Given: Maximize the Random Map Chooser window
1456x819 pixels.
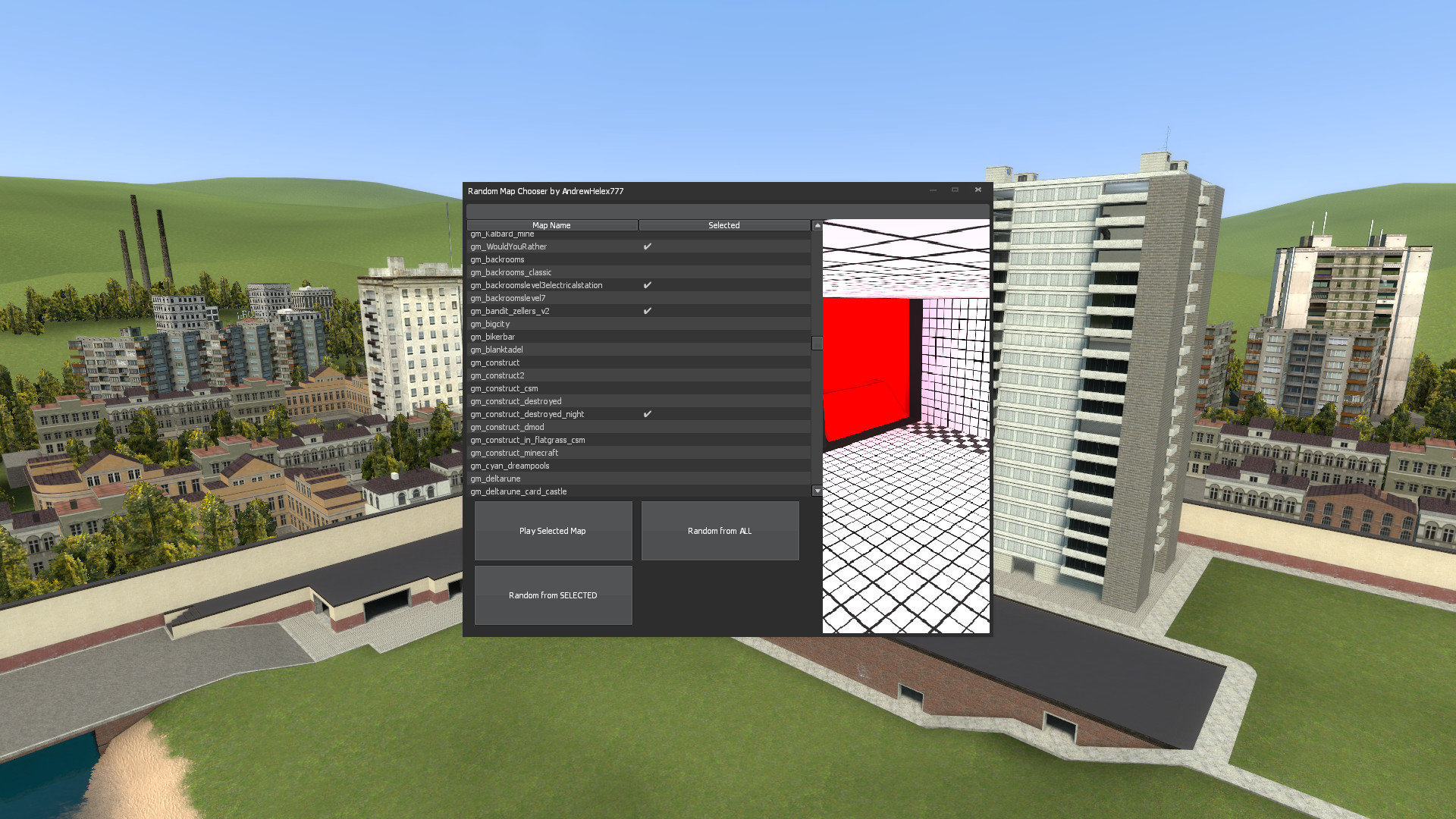Looking at the screenshot, I should (954, 190).
